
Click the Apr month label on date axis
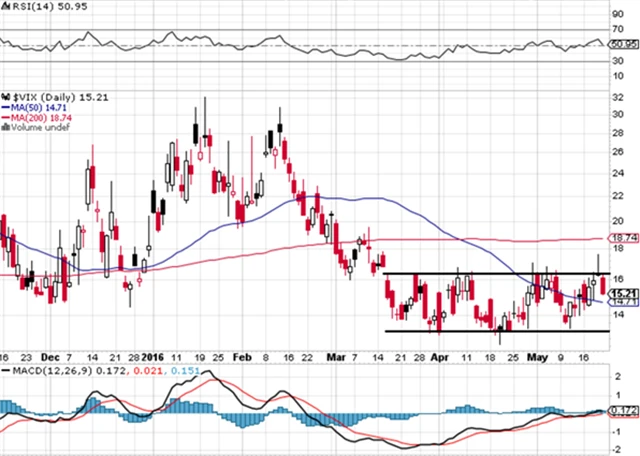point(440,358)
